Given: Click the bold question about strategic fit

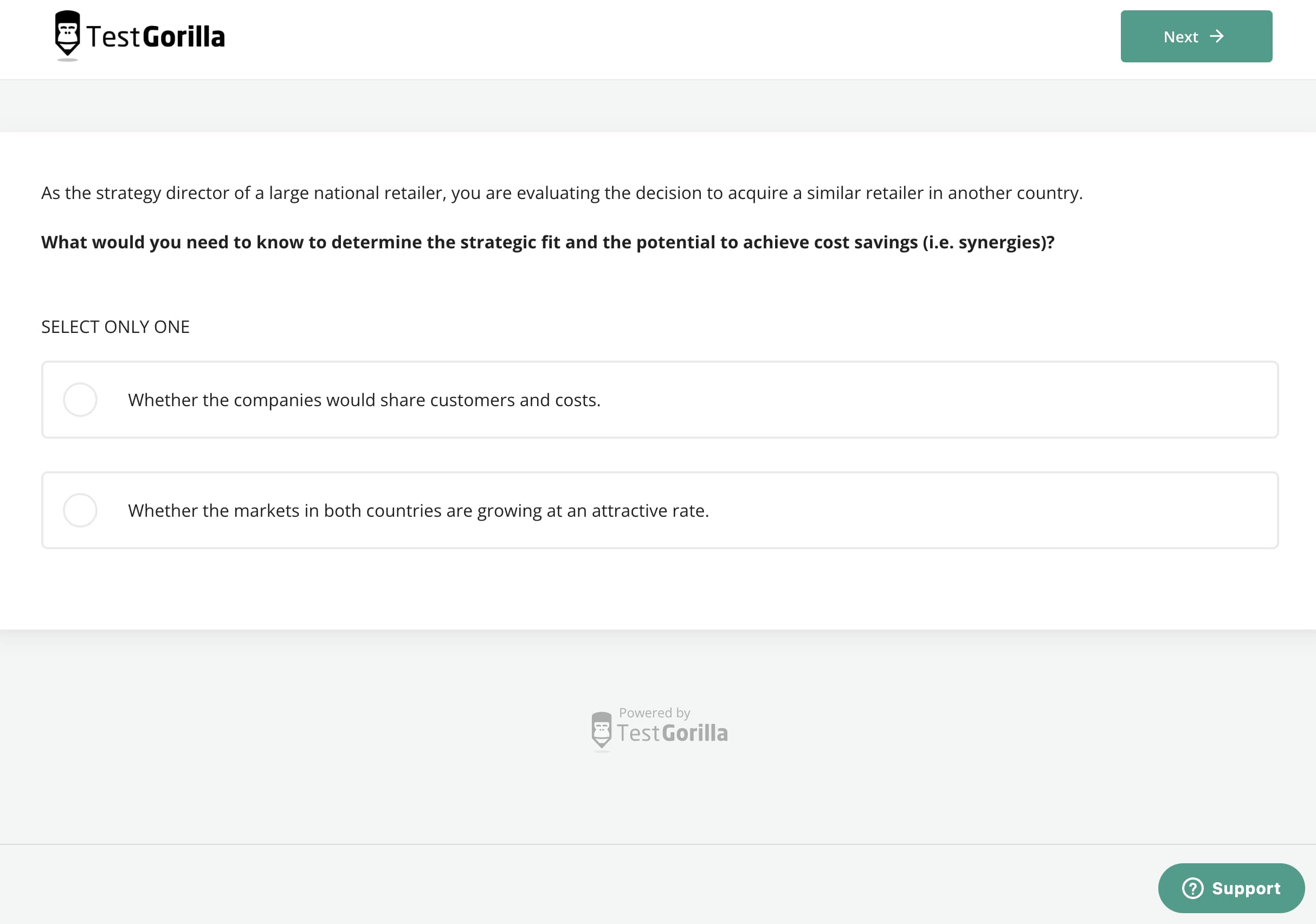Looking at the screenshot, I should pyautogui.click(x=547, y=242).
